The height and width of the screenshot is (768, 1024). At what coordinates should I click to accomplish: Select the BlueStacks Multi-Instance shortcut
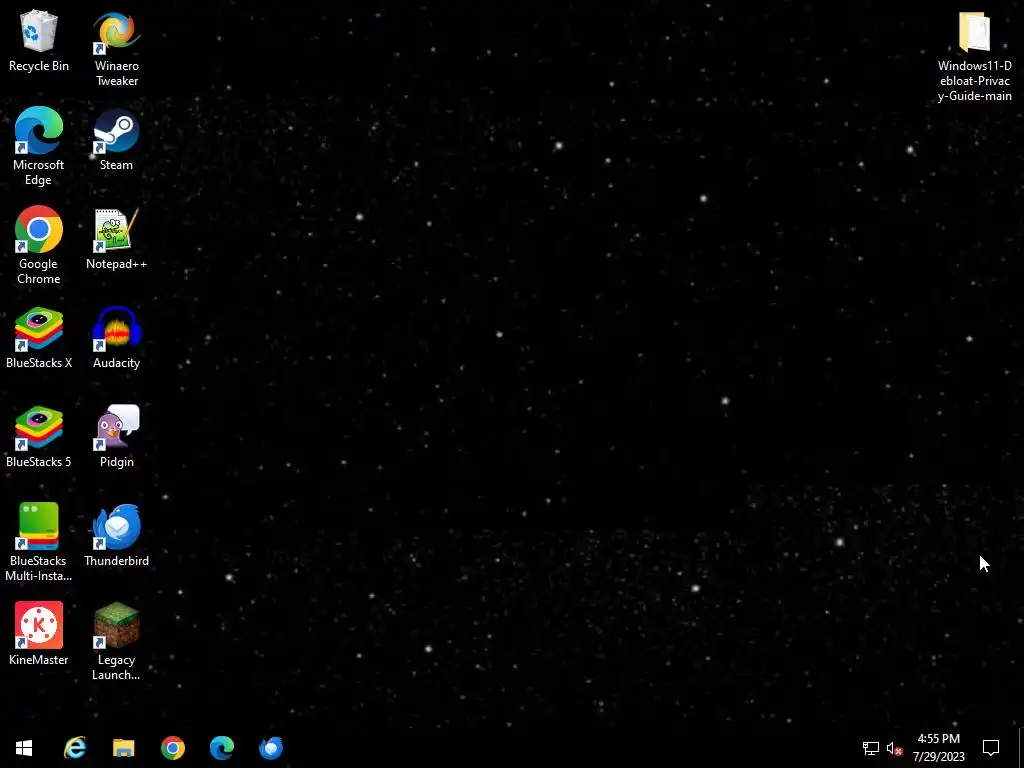point(39,542)
